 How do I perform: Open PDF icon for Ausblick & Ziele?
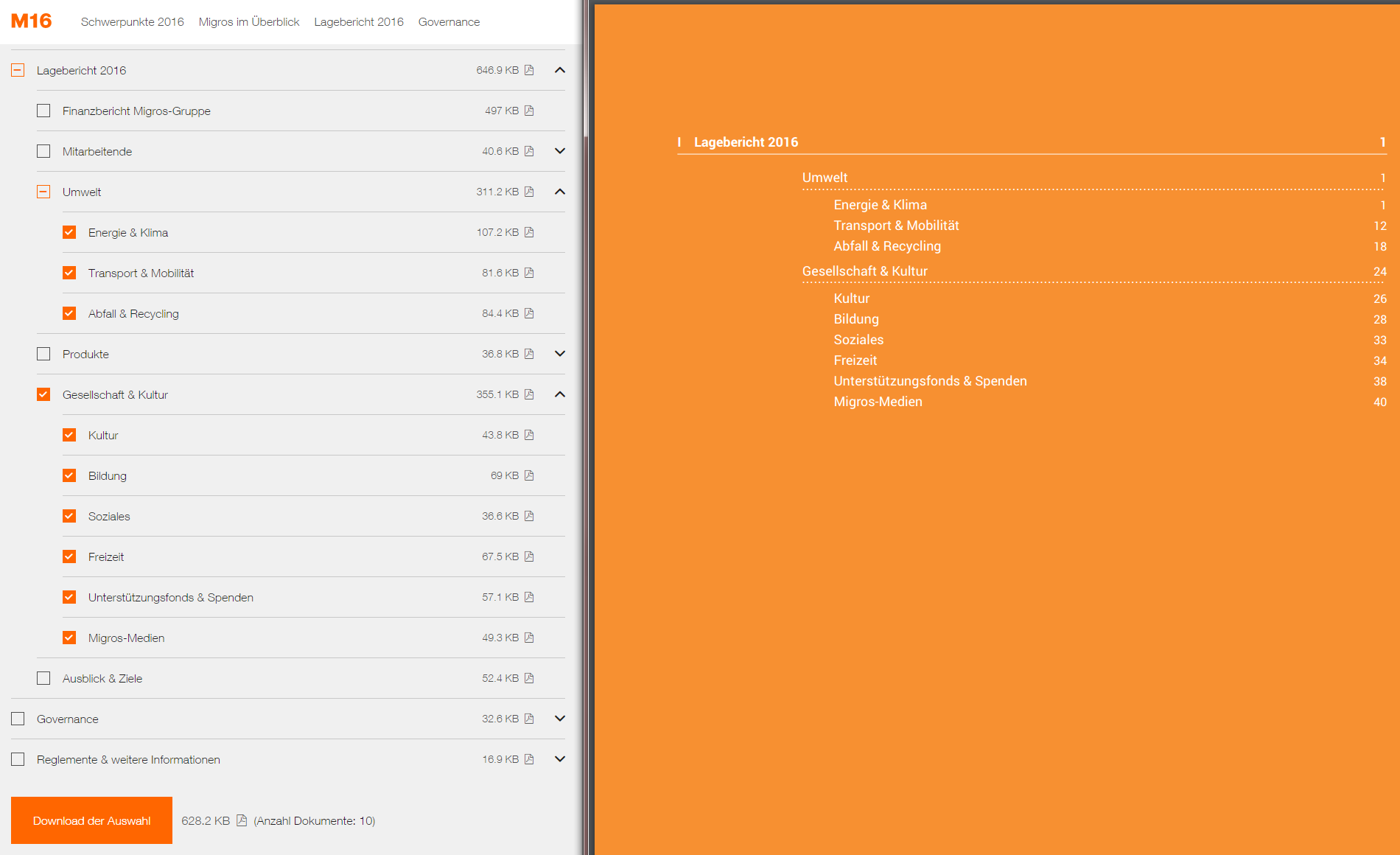(529, 678)
